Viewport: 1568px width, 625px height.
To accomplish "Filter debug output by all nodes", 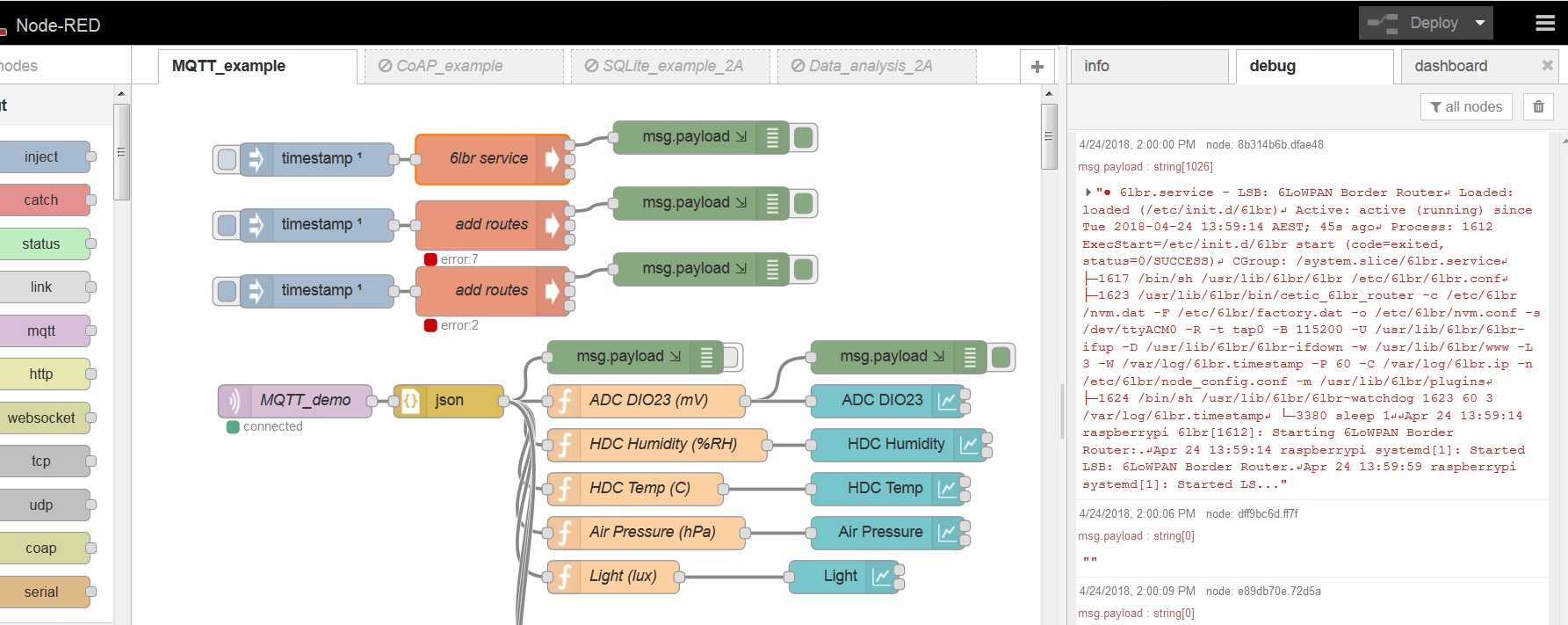I will point(1466,106).
